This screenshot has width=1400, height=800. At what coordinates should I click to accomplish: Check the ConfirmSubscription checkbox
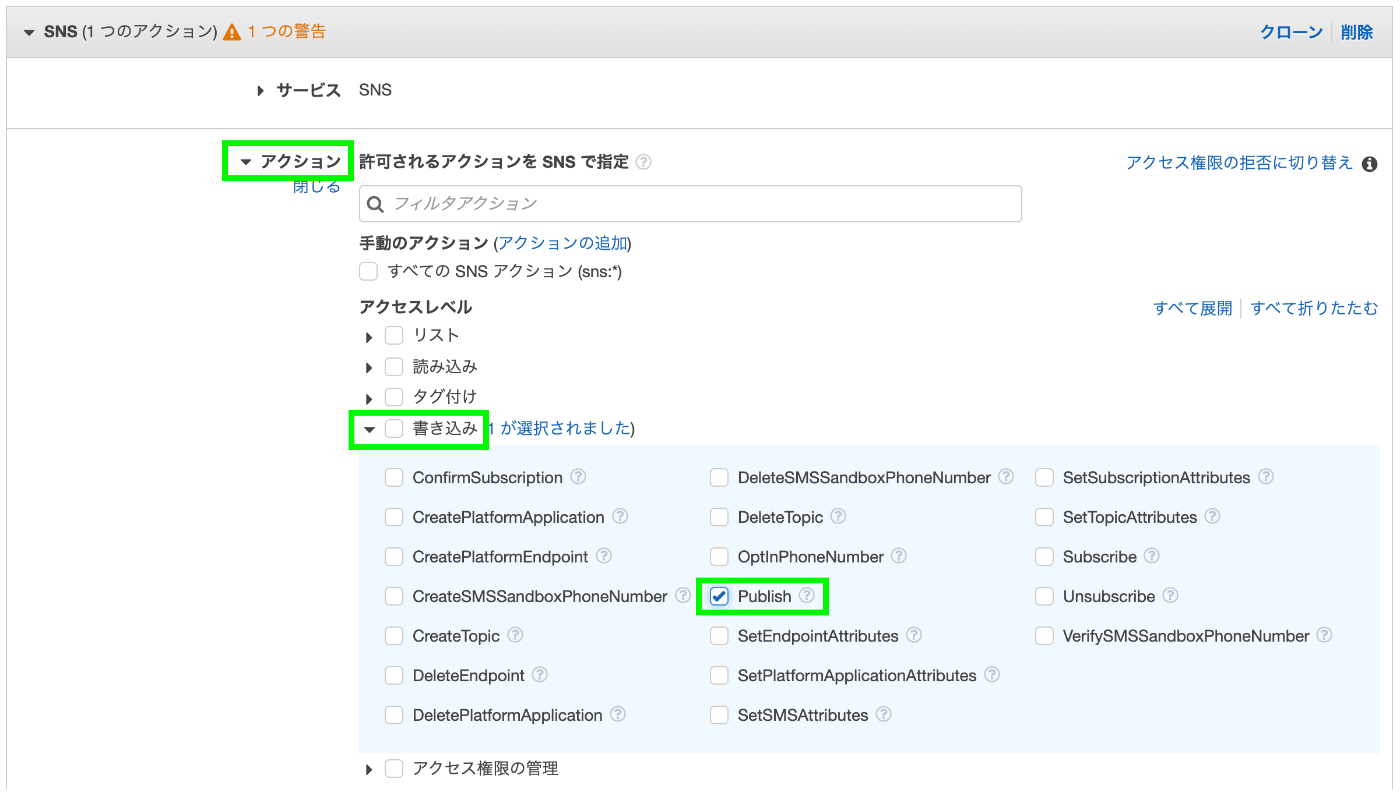click(394, 478)
